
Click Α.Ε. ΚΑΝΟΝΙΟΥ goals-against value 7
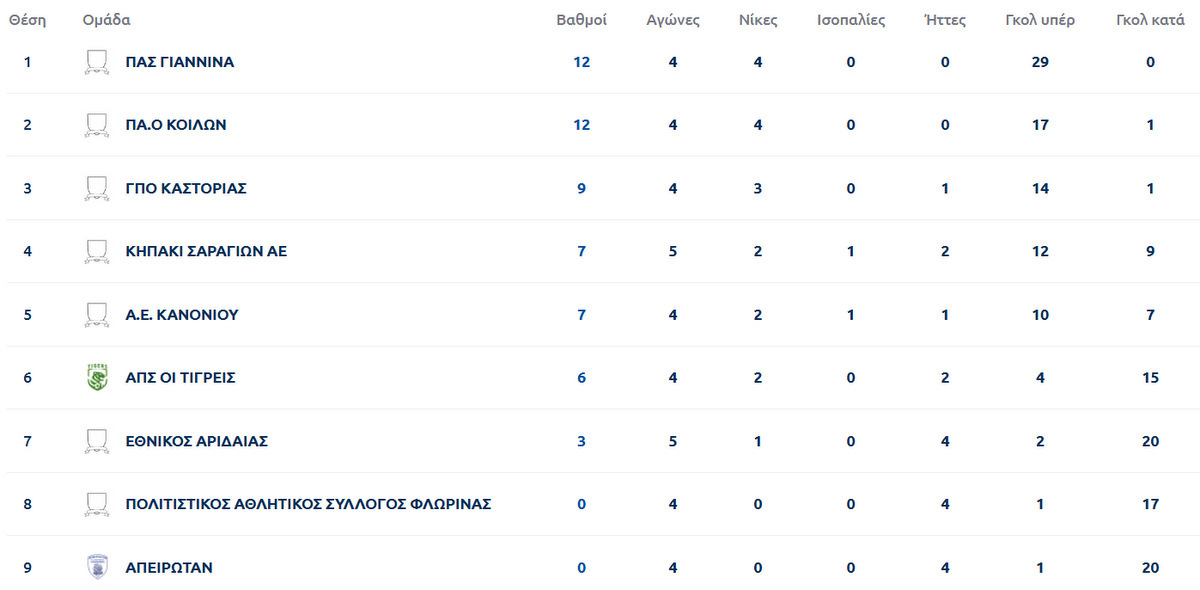tap(1151, 315)
